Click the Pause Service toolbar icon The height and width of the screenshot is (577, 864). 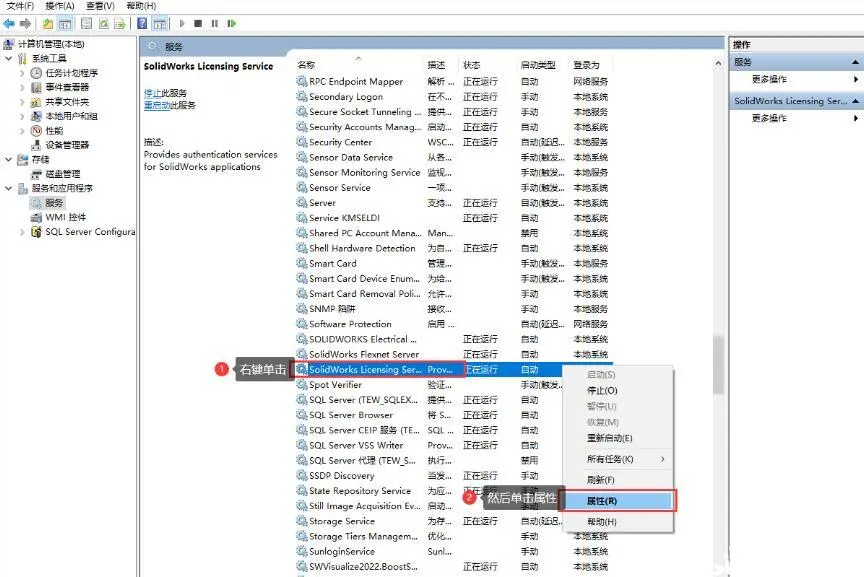point(215,23)
